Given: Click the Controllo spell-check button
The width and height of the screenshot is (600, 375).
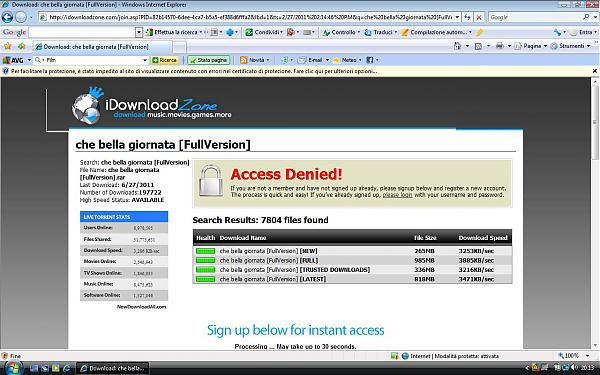Looking at the screenshot, I should click(339, 33).
